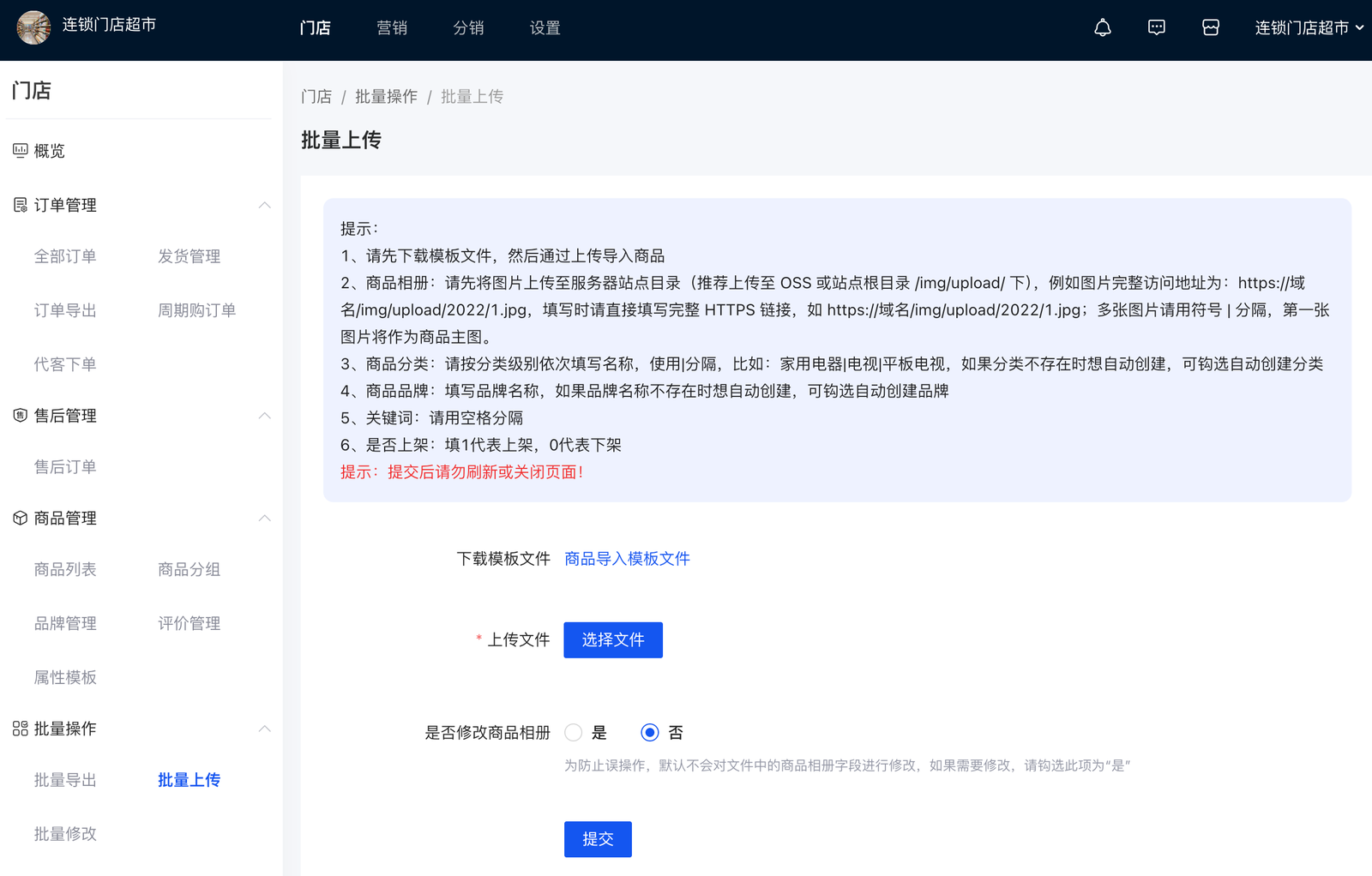This screenshot has height=876, width=1372.
Task: Open the 分销 top menu
Action: point(468,28)
